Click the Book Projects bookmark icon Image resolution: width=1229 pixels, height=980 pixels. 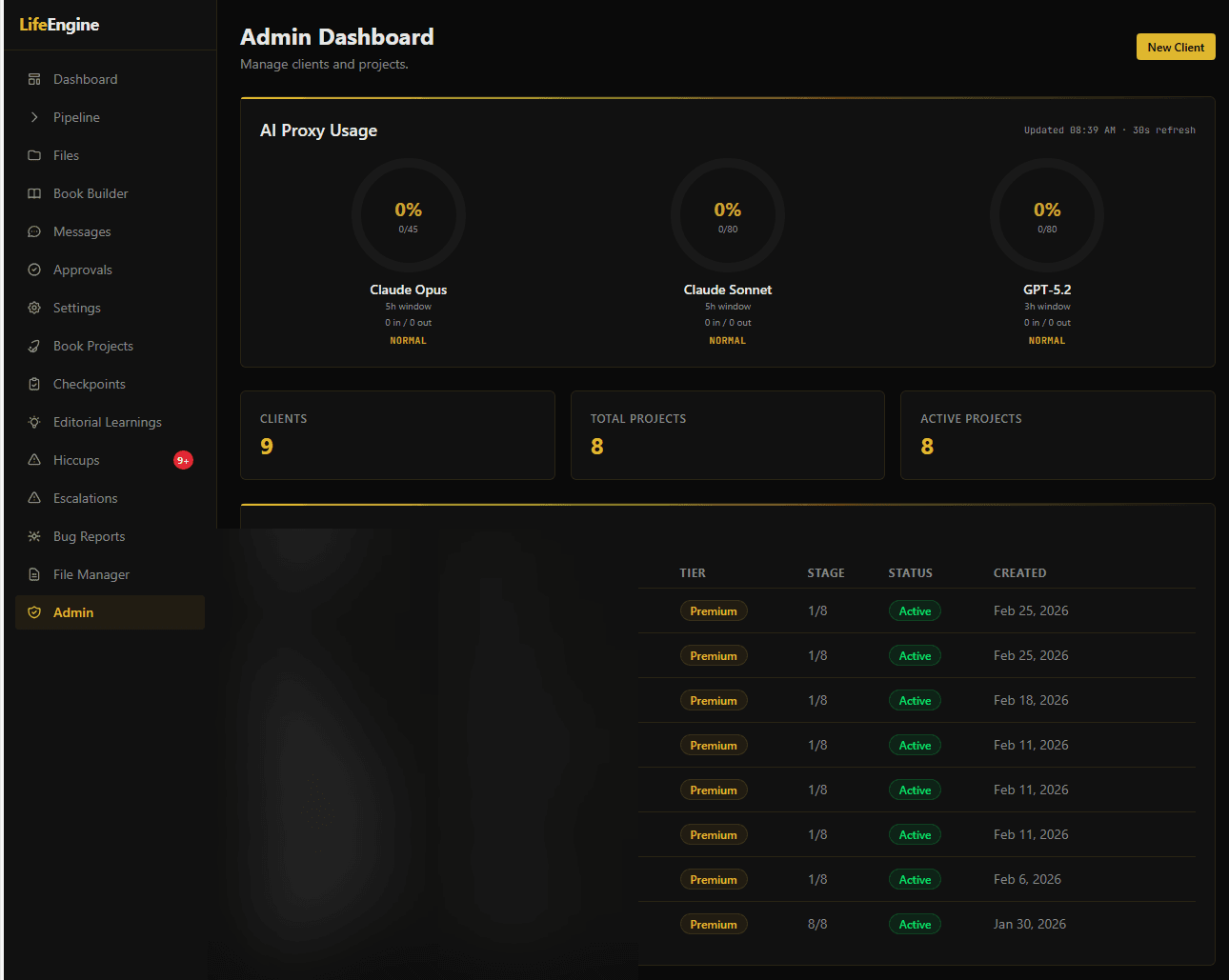34,346
